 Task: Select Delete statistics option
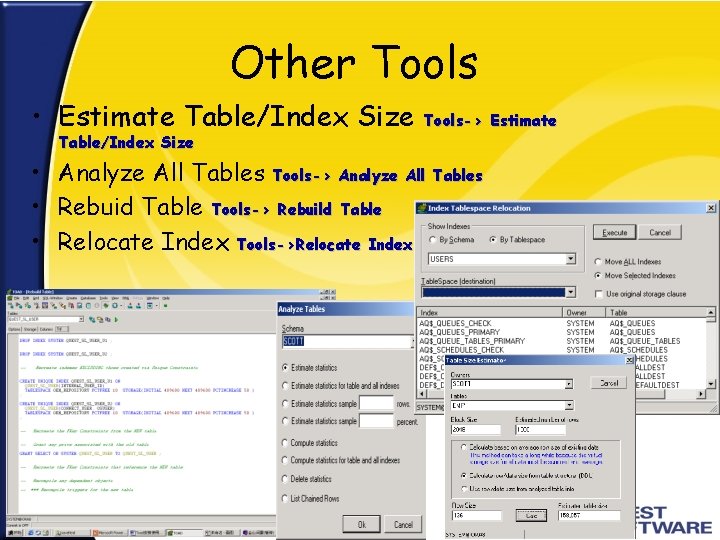(x=285, y=479)
